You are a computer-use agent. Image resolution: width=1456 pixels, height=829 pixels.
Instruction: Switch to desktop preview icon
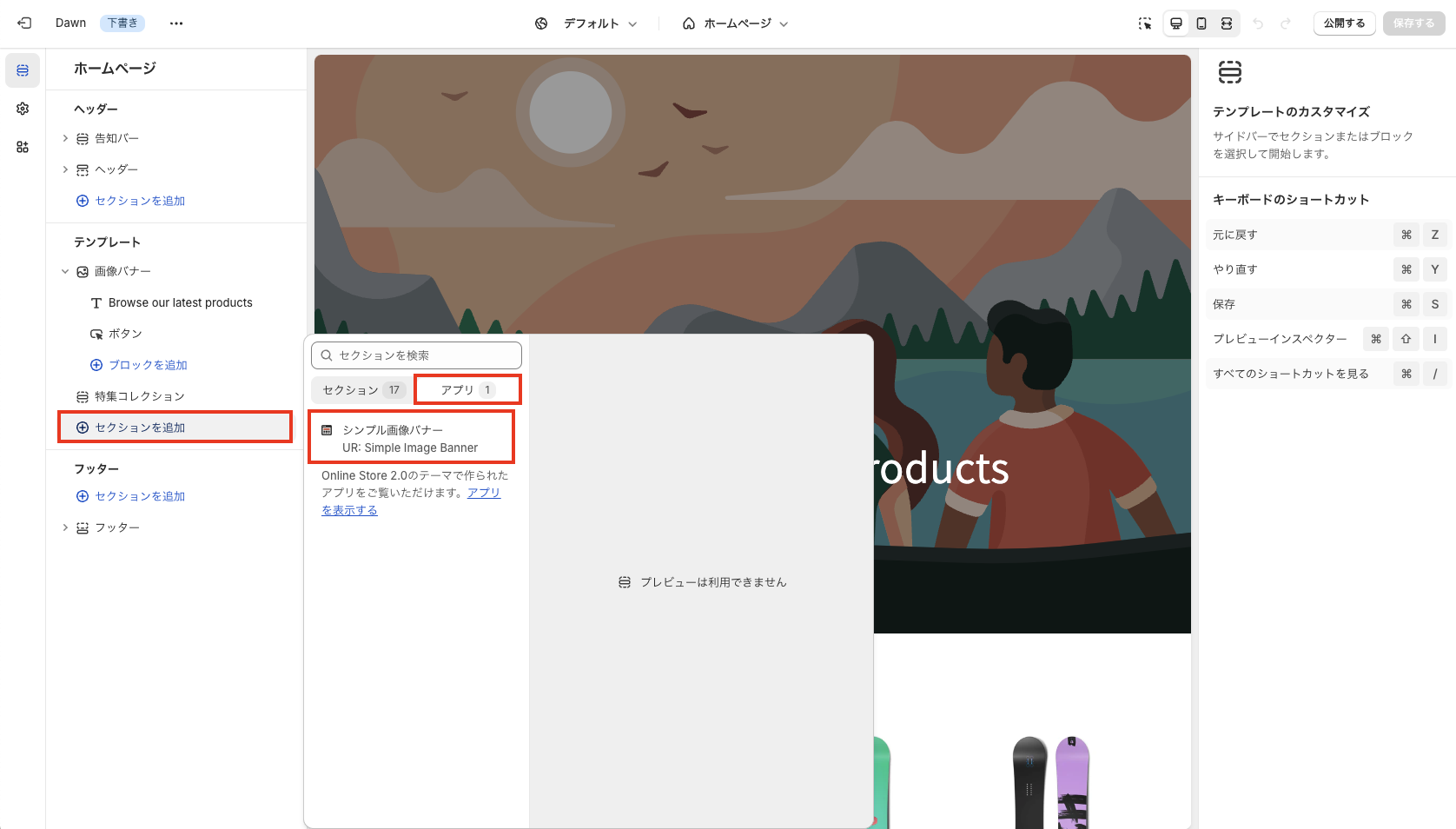click(x=1176, y=23)
